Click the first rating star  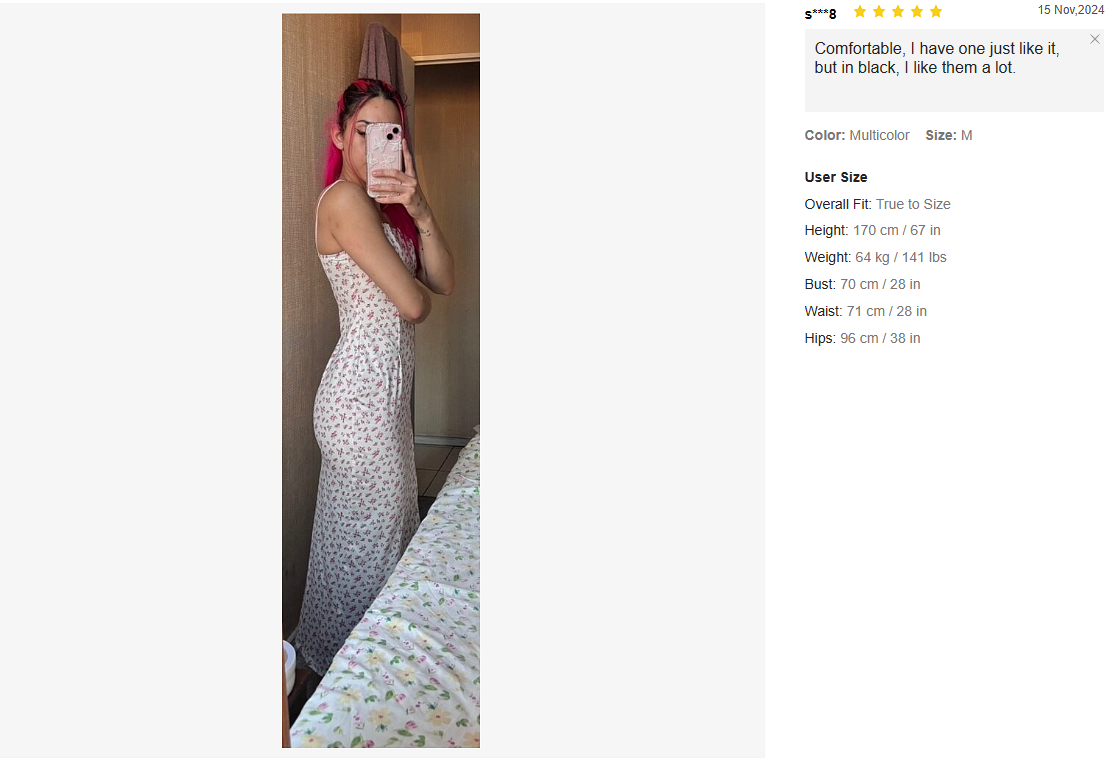tap(860, 12)
